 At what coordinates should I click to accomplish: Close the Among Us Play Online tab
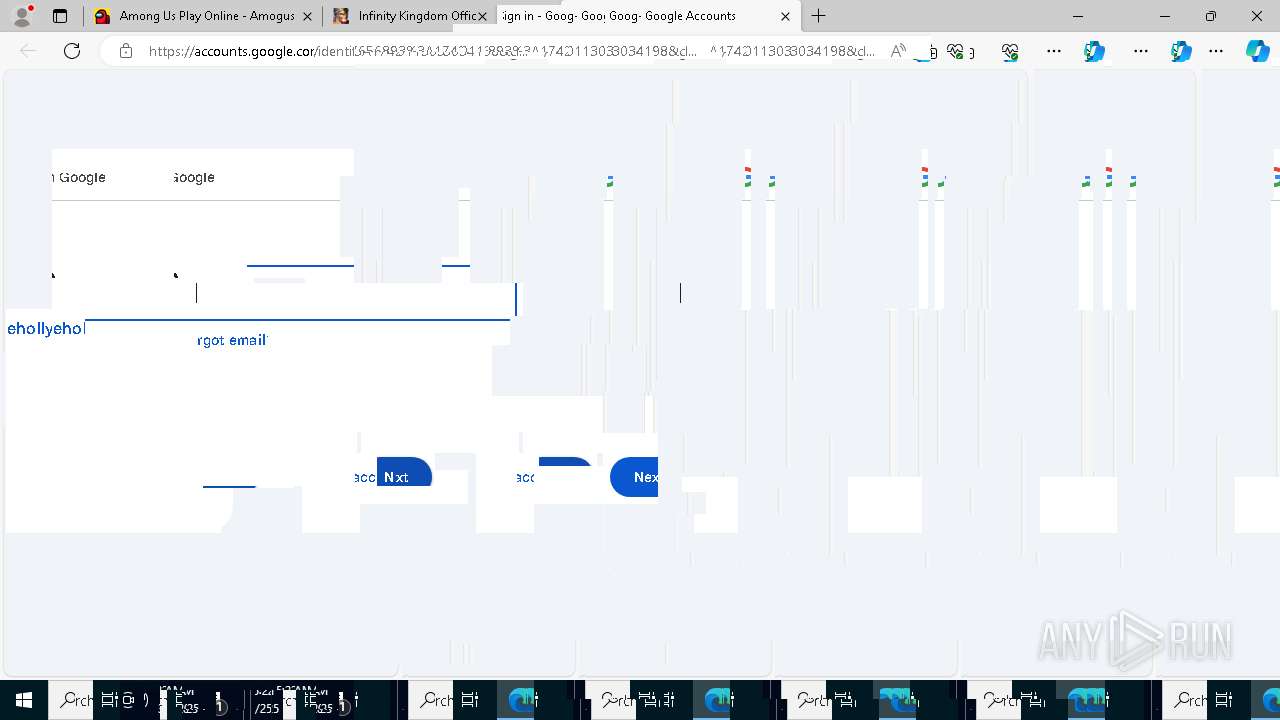click(307, 16)
